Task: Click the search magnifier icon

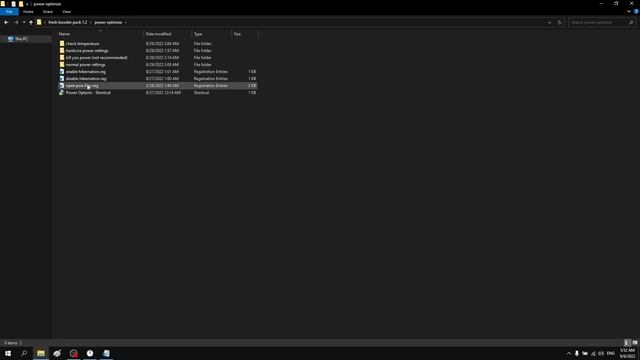Action: click(x=631, y=22)
